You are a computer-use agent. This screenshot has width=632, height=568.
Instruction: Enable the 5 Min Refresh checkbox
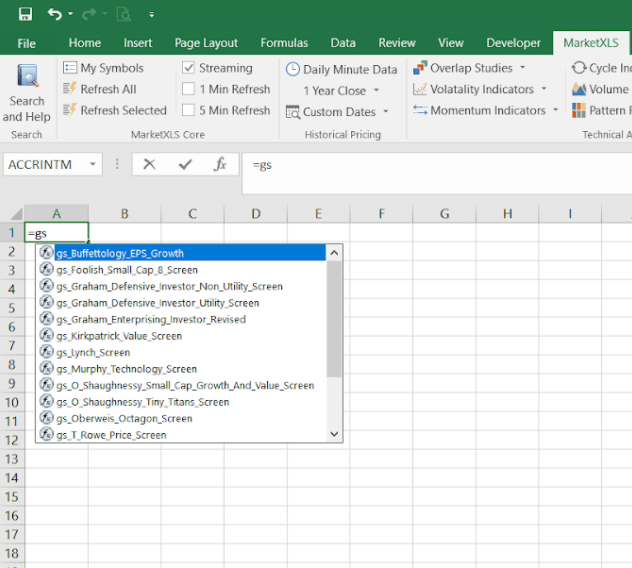click(x=188, y=110)
